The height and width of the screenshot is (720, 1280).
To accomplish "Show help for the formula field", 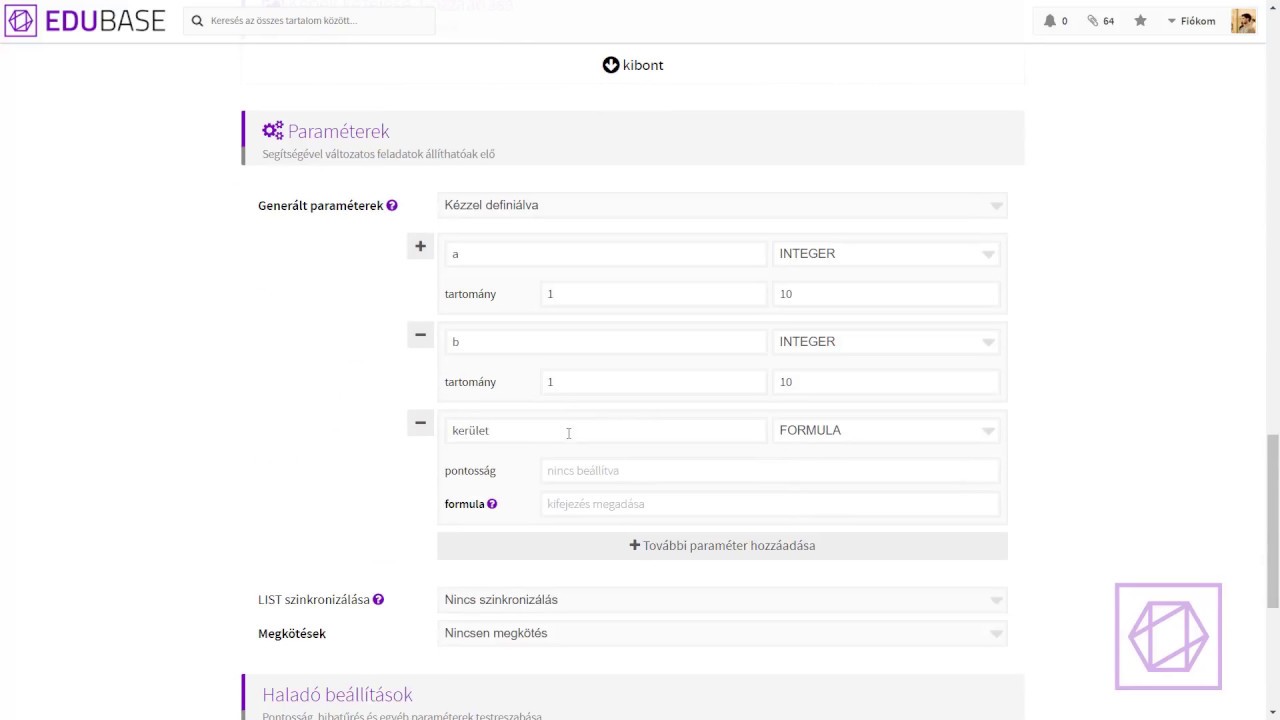I will (492, 504).
